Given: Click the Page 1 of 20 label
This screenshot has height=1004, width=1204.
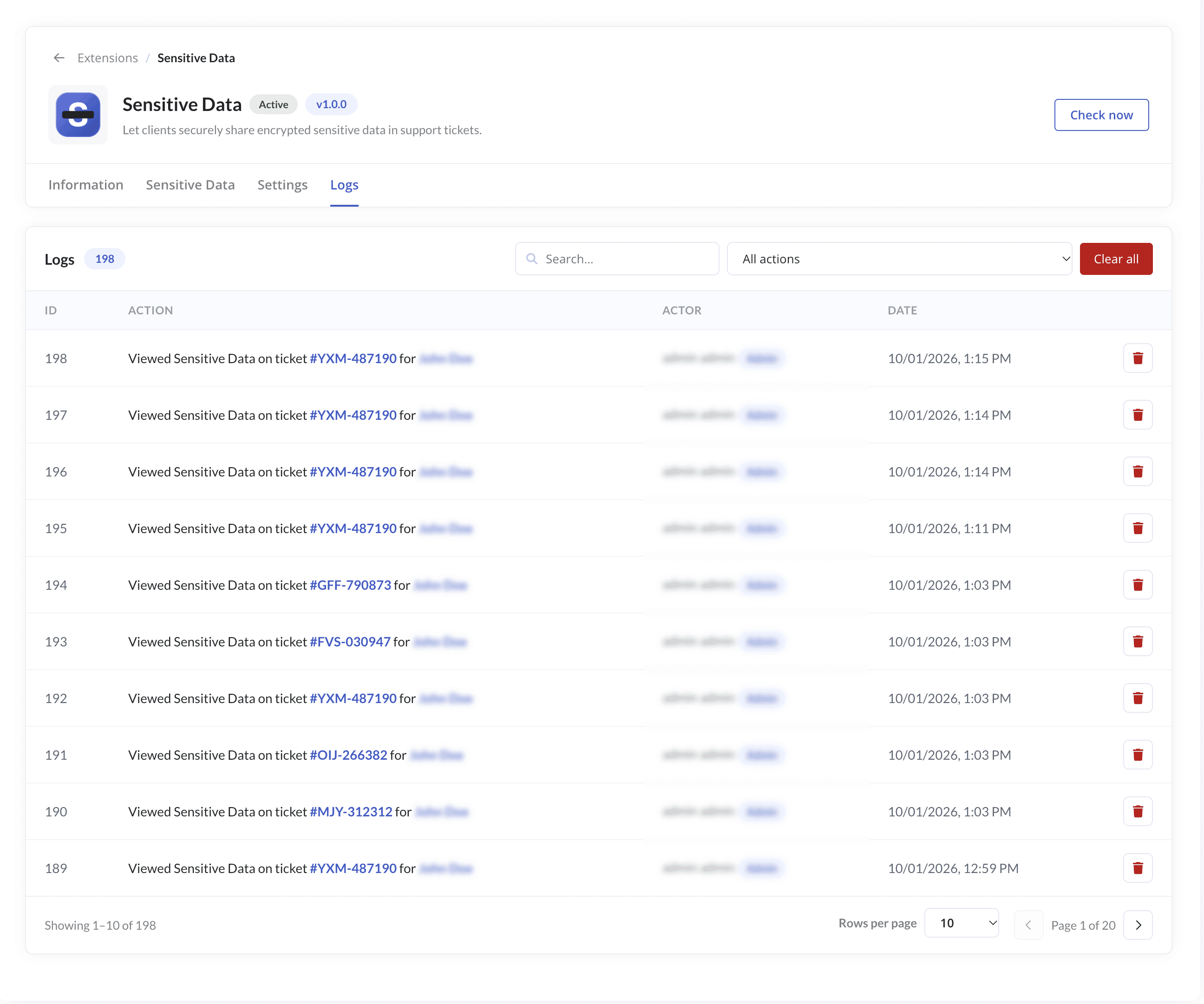Looking at the screenshot, I should (x=1083, y=926).
